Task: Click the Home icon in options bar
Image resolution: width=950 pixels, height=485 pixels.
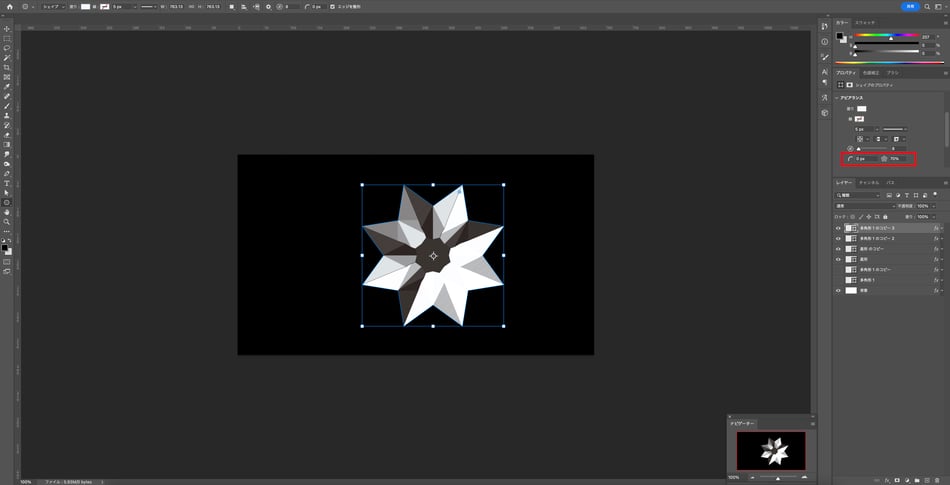Action: [x=11, y=6]
